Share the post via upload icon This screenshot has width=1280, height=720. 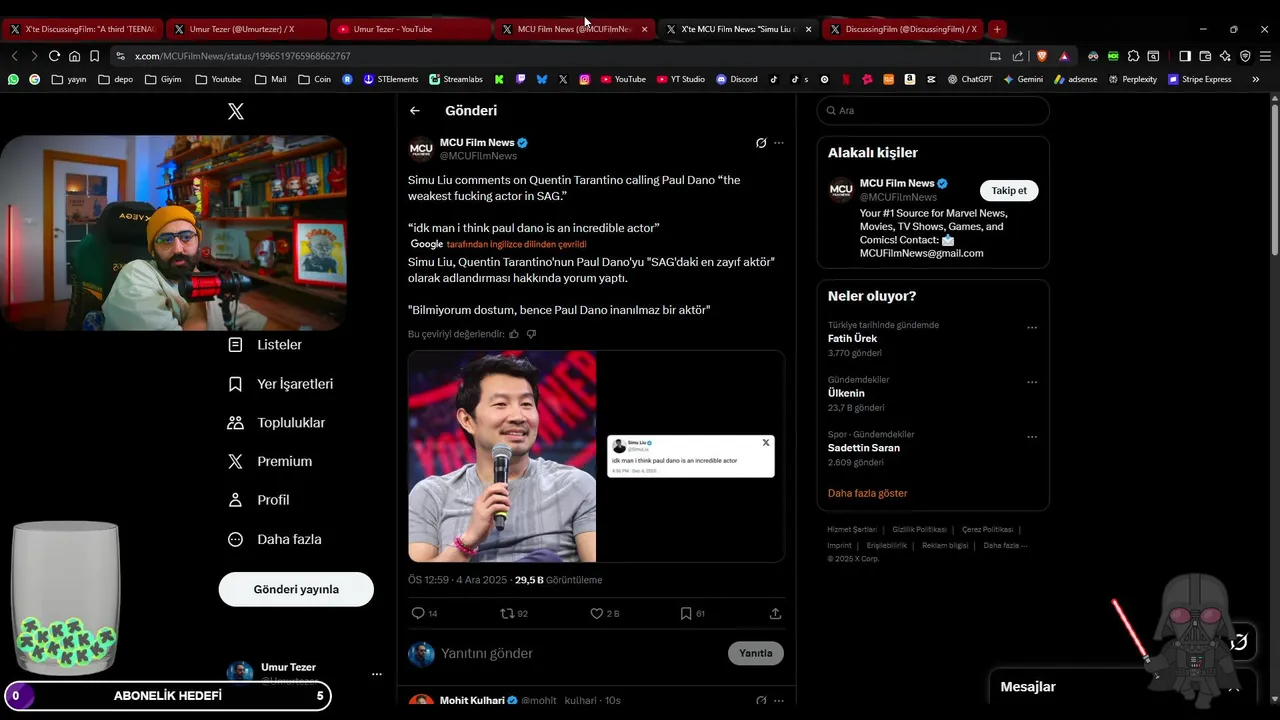[775, 613]
